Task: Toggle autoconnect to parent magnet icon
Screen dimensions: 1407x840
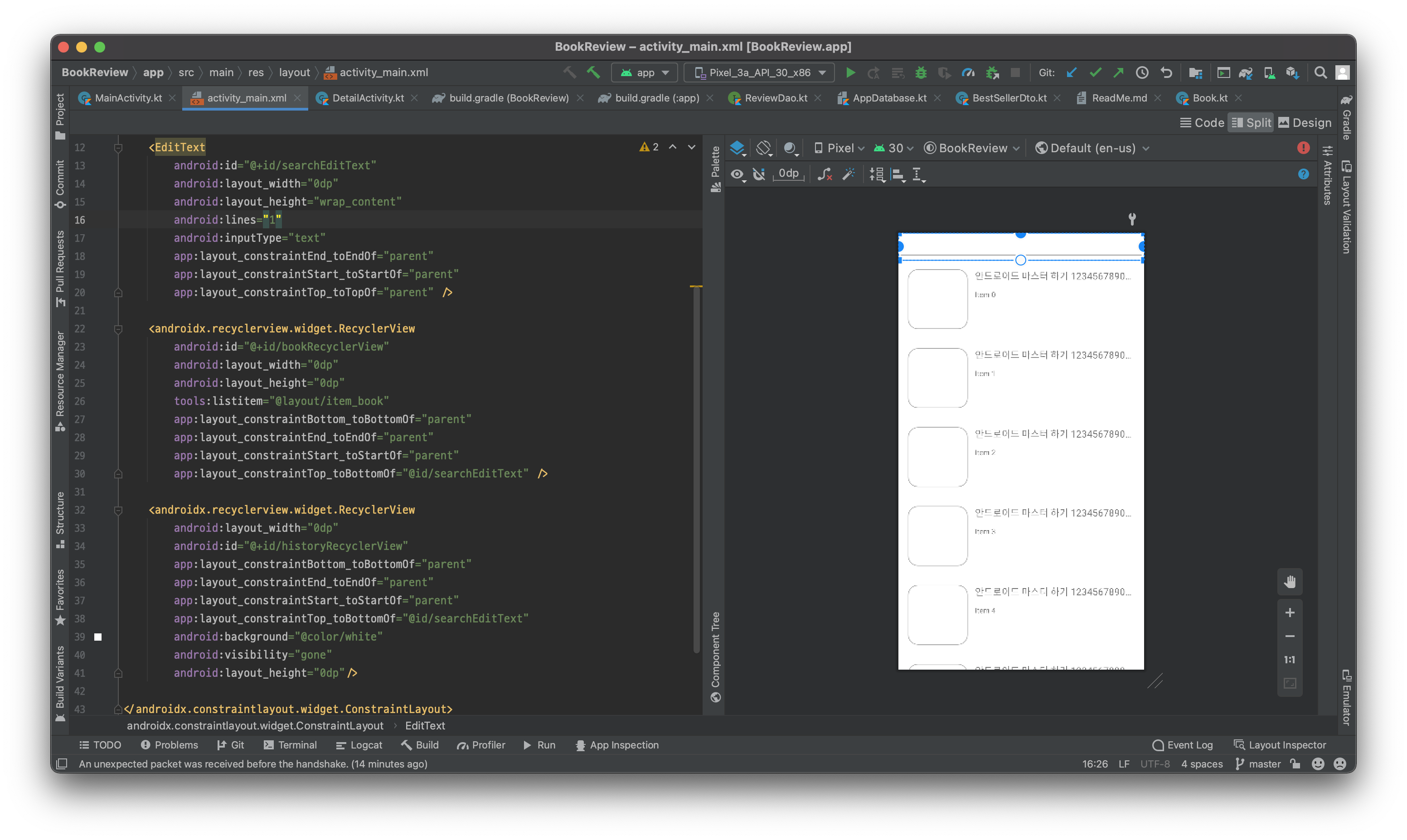Action: pos(759,174)
